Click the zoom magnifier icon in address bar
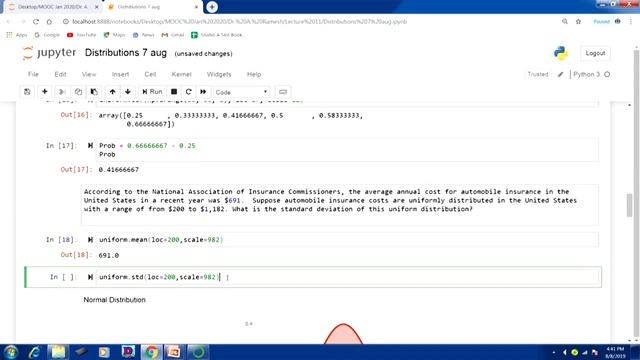 click(x=564, y=22)
